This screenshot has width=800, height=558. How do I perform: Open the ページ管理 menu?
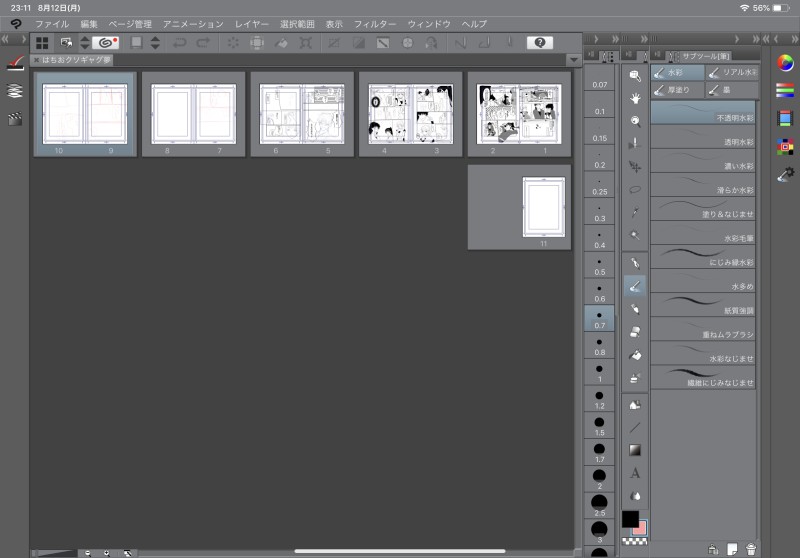130,24
